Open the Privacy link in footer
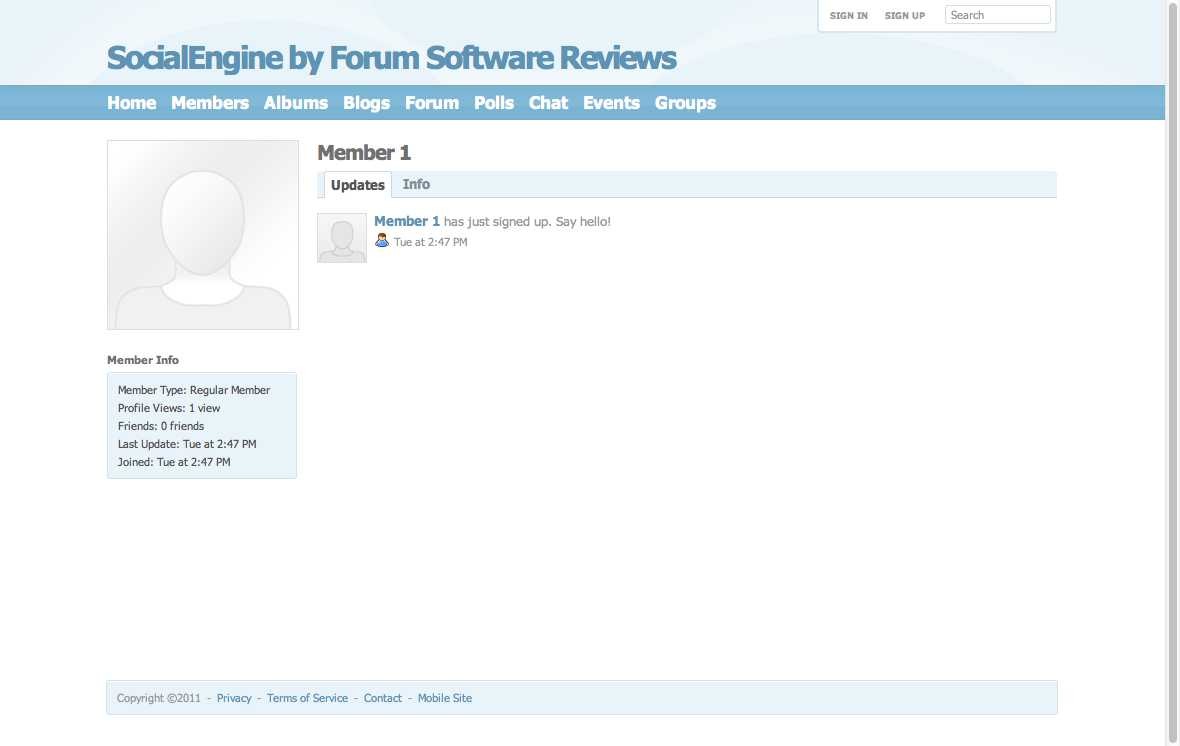1180x746 pixels. tap(234, 698)
